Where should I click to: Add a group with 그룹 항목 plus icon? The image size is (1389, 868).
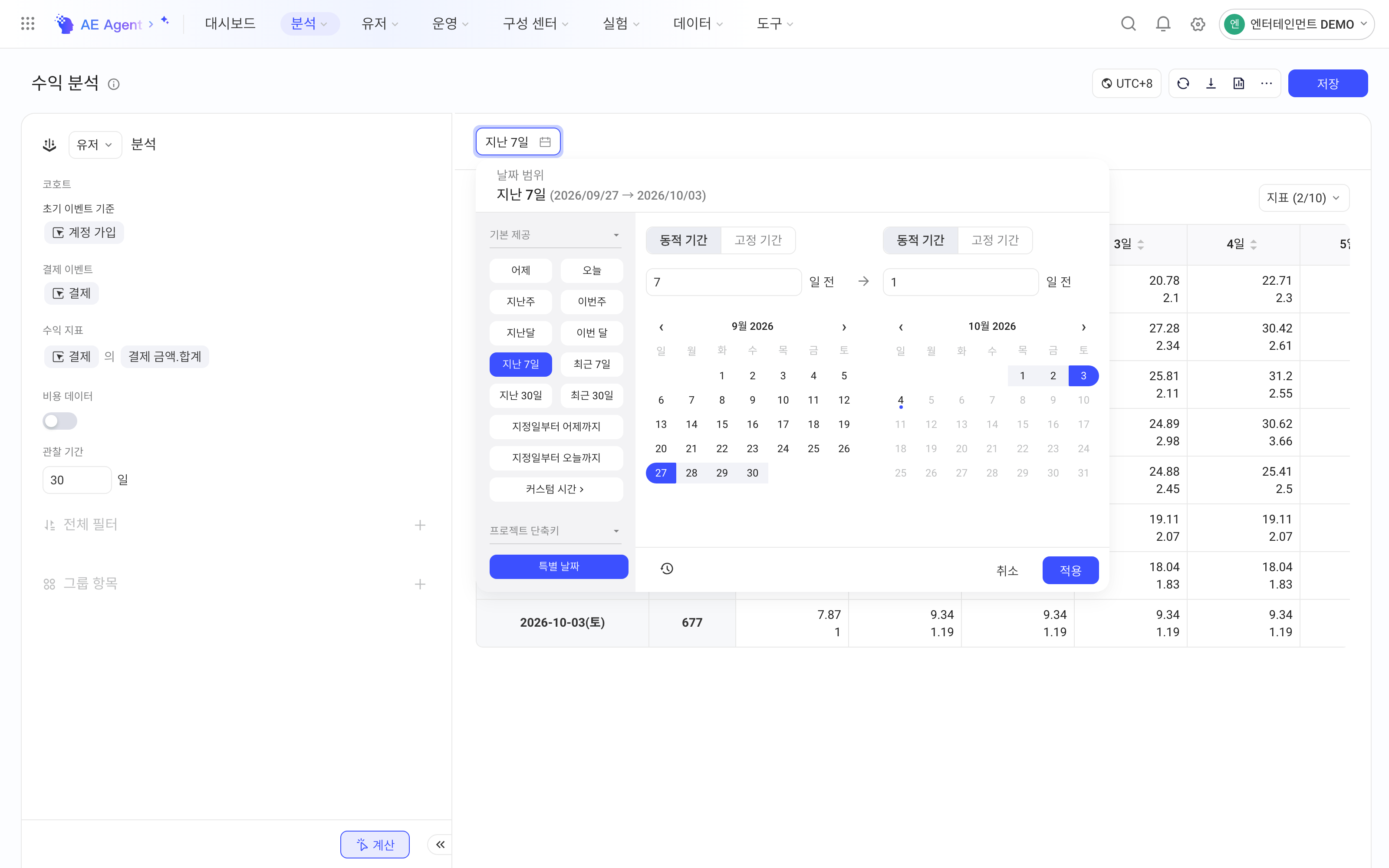(x=420, y=584)
